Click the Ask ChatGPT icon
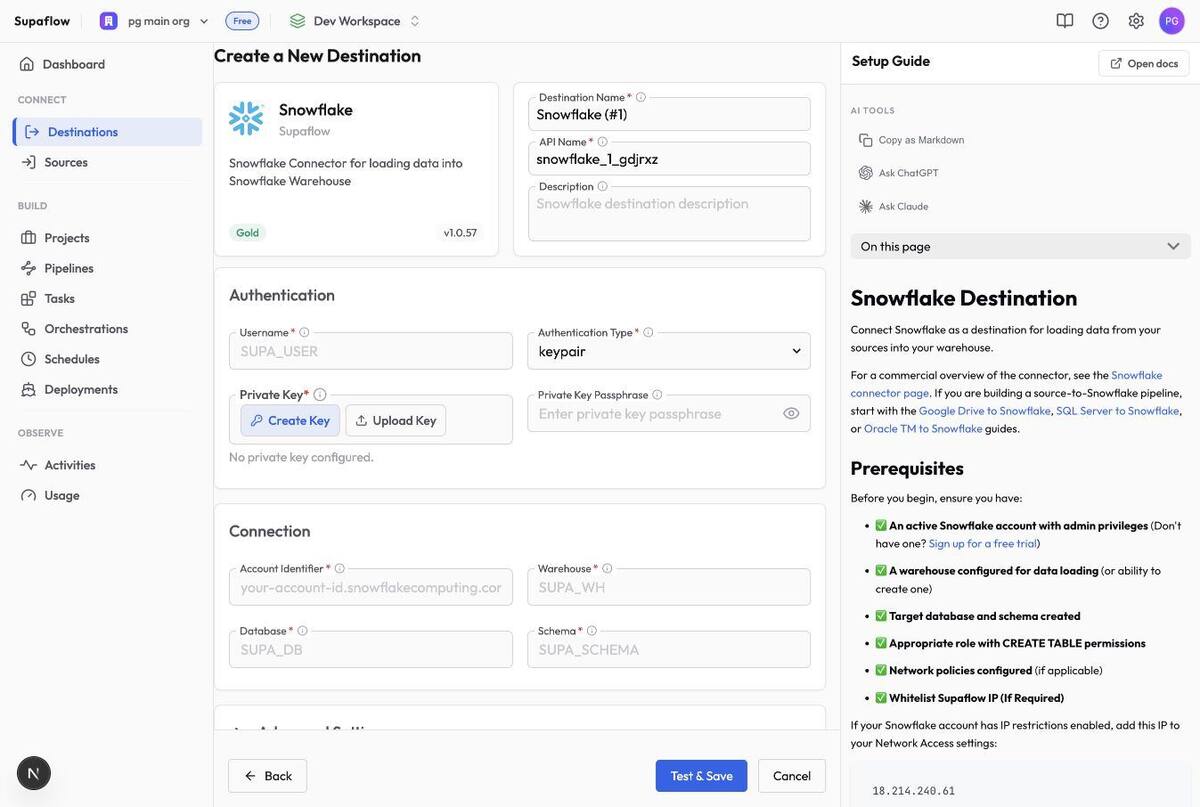1200x807 pixels. coord(866,173)
